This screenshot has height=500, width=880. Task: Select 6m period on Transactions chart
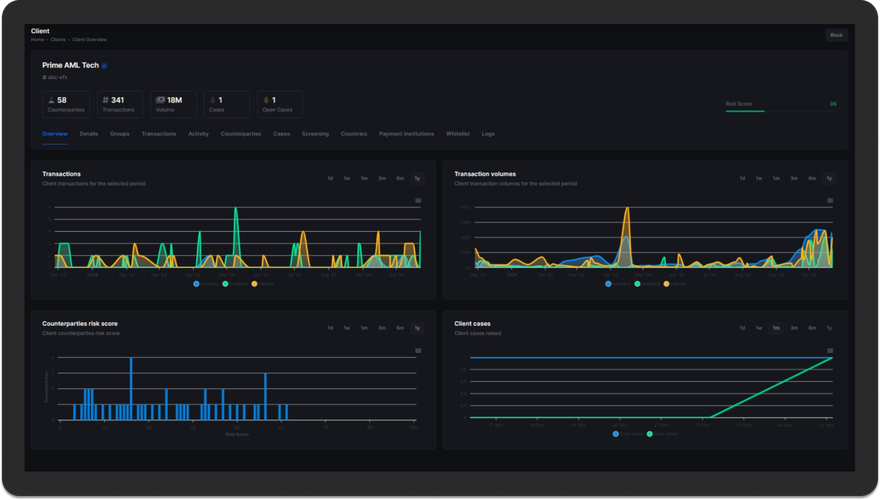[x=400, y=178]
